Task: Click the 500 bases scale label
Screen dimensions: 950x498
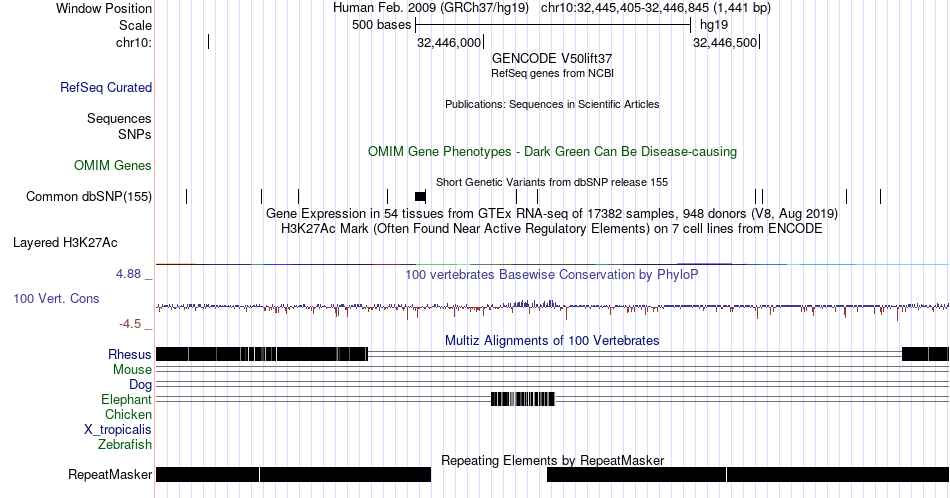Action: tap(382, 25)
